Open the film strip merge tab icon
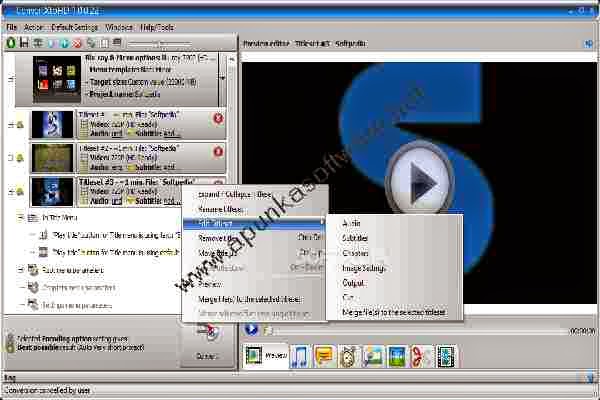600x400 pixels. click(446, 356)
